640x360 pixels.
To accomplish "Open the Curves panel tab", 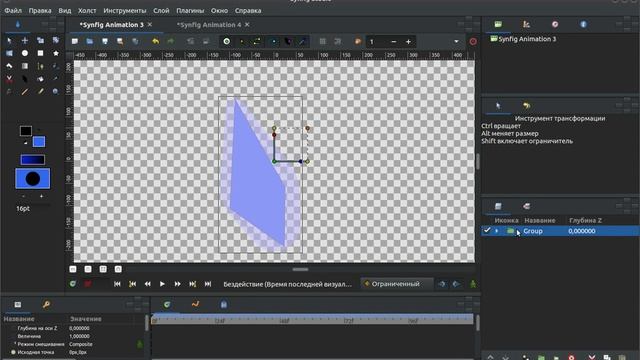I will pos(196,304).
